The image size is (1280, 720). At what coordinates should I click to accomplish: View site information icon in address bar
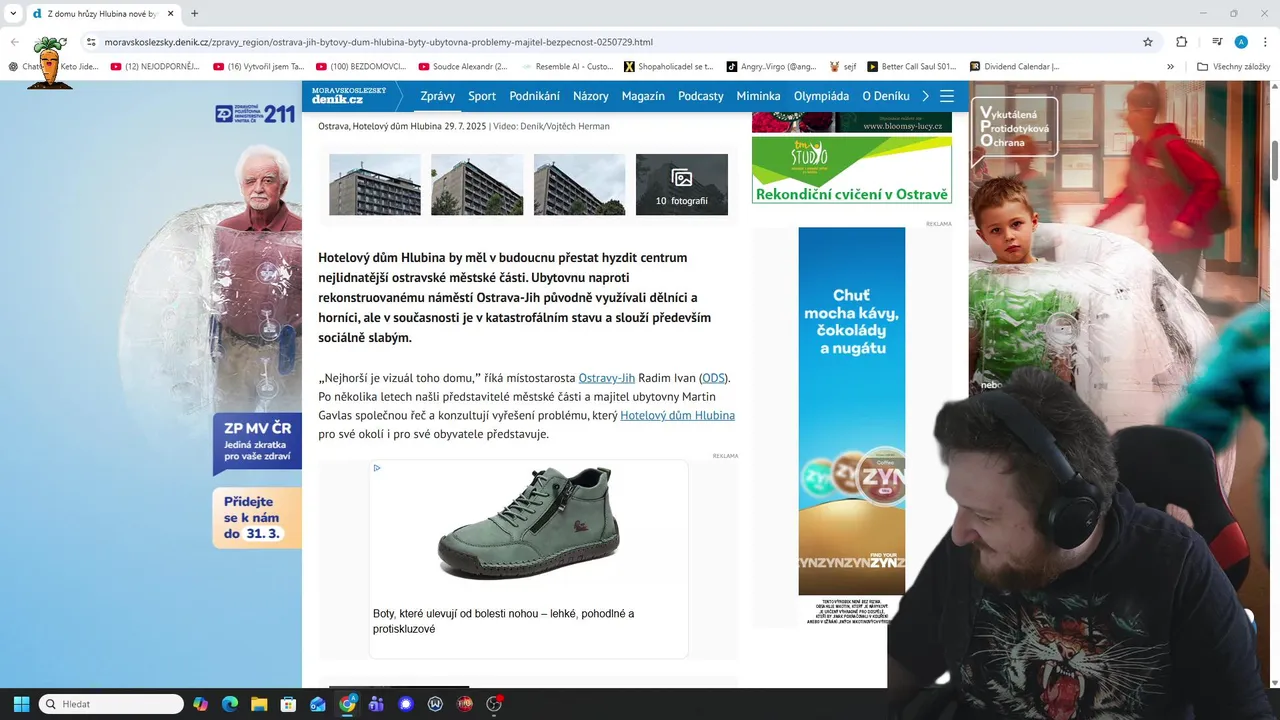pyautogui.click(x=91, y=42)
